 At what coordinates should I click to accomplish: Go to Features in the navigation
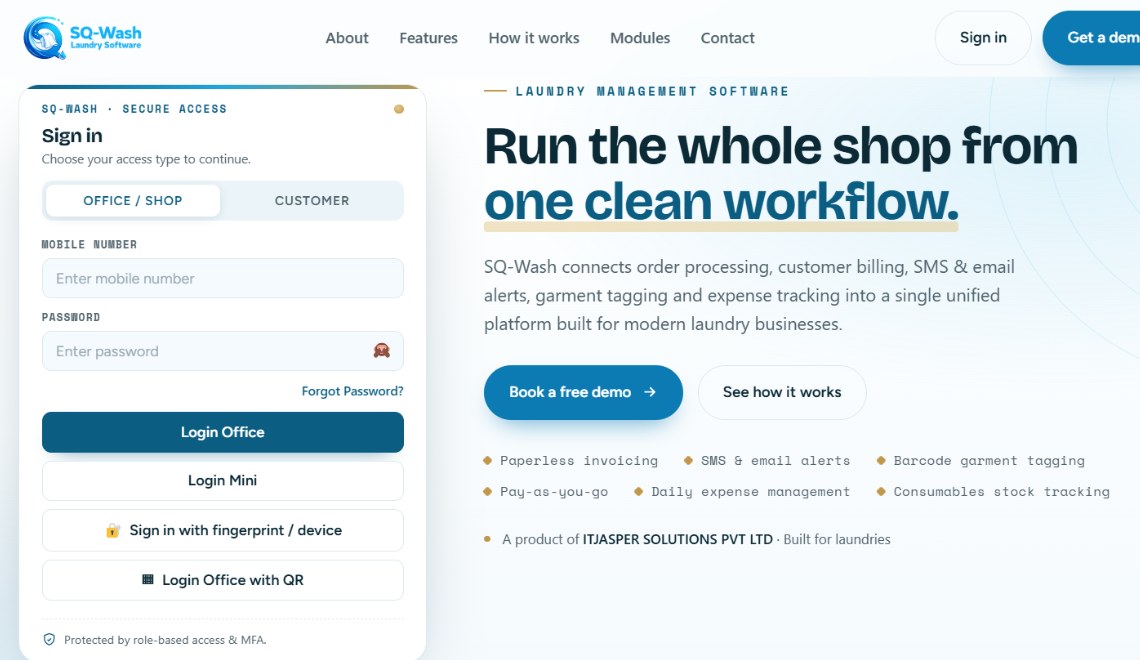coord(428,38)
